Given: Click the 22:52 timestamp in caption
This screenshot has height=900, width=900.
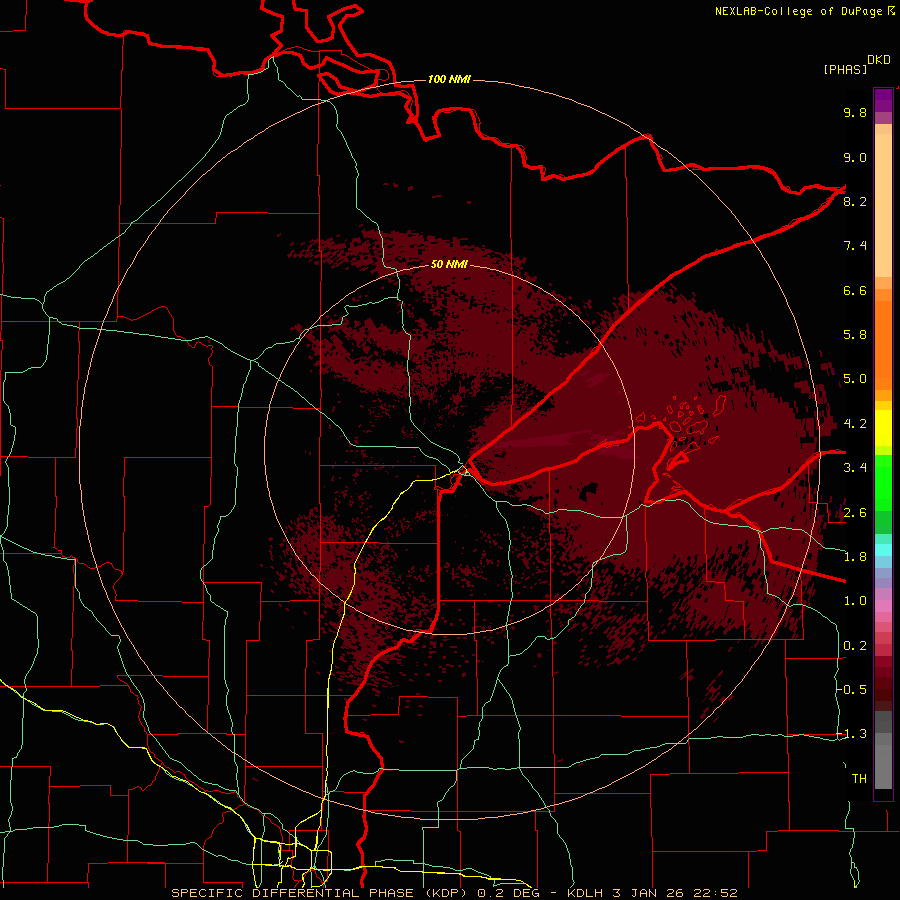Looking at the screenshot, I should click(715, 893).
